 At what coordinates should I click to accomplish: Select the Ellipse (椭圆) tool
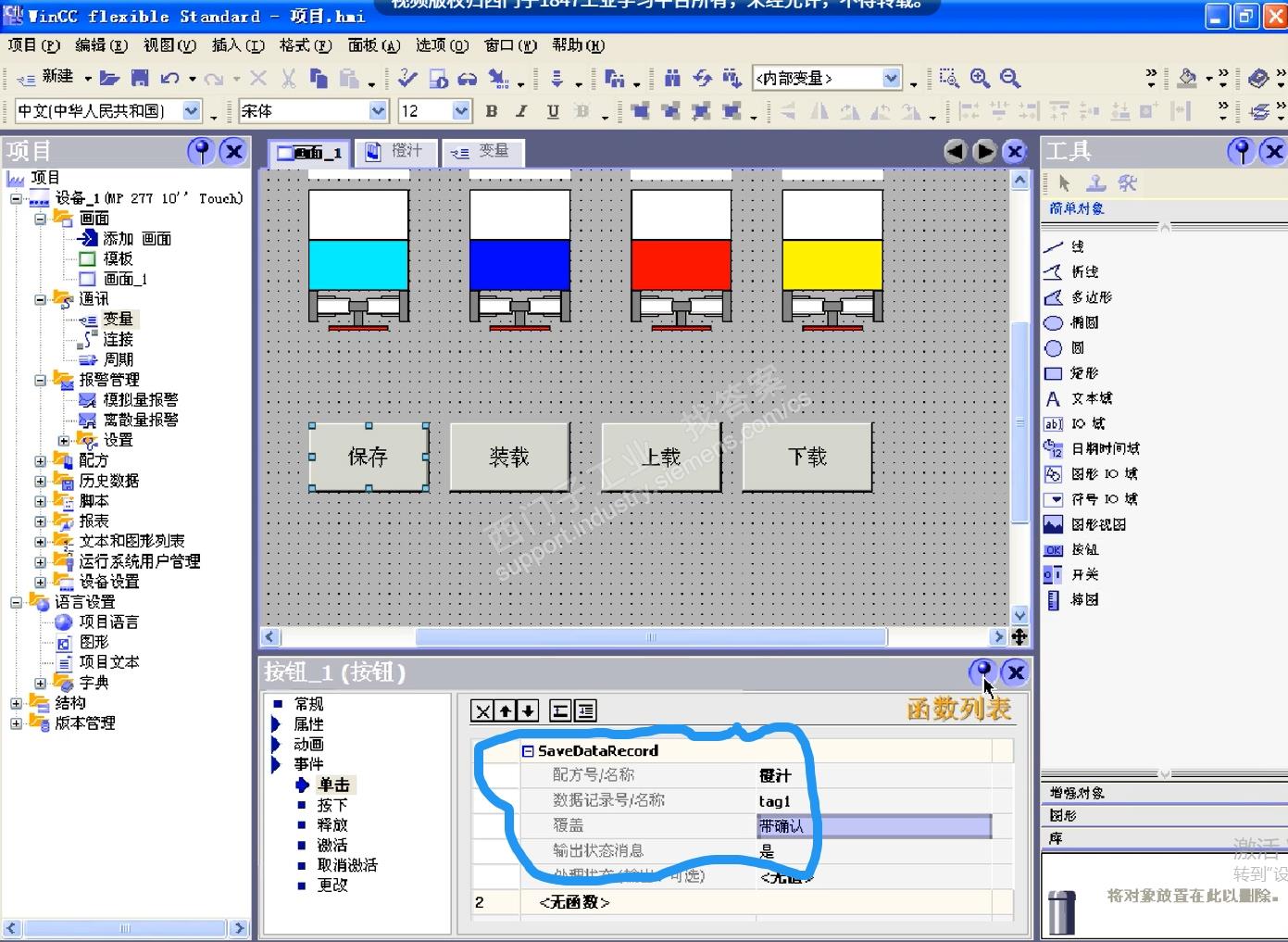pos(1071,322)
